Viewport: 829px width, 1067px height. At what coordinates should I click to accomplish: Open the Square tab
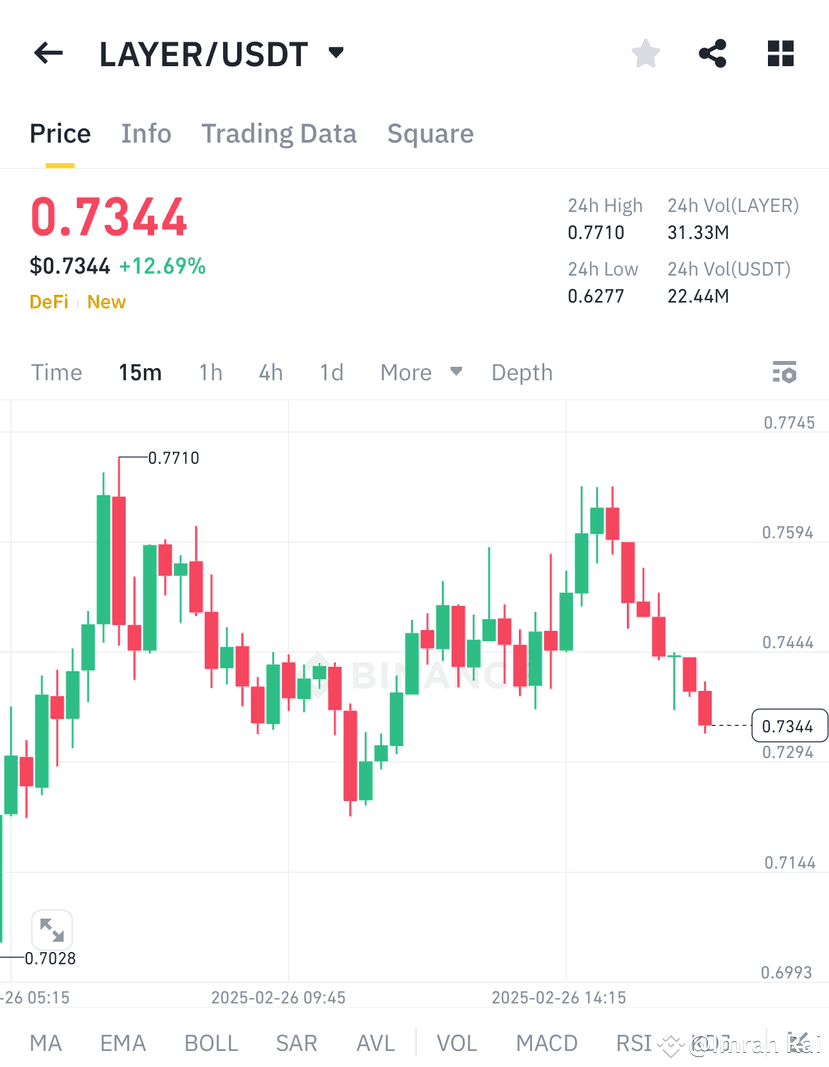pos(430,133)
